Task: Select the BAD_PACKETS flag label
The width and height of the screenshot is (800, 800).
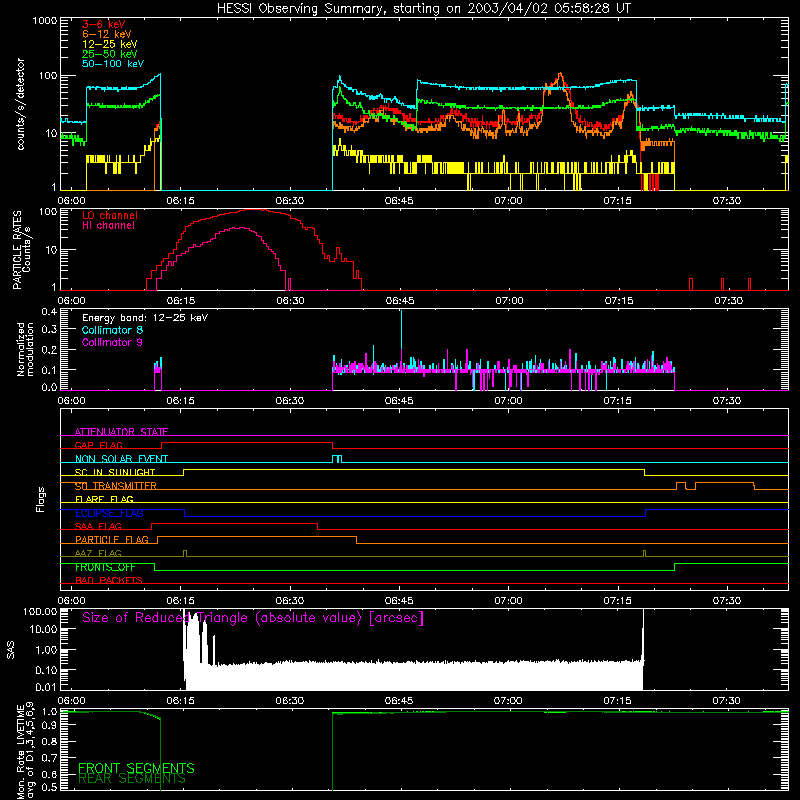Action: pyautogui.click(x=109, y=580)
